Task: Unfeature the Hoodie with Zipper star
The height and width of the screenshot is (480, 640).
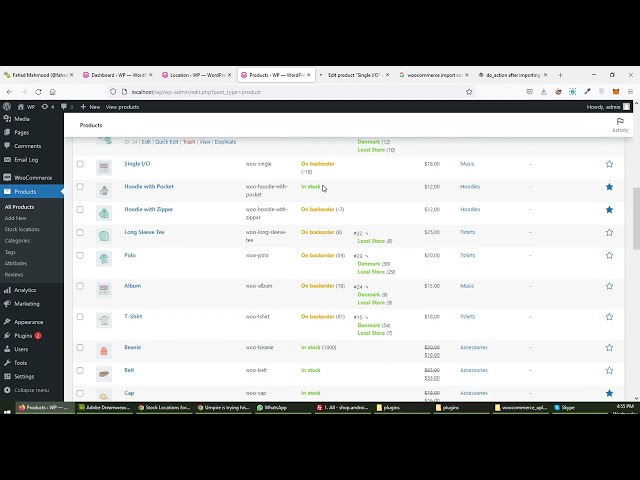Action: click(609, 210)
